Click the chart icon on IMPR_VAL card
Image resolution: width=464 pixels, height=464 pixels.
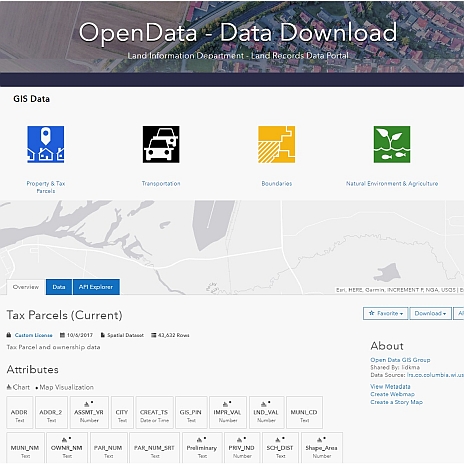225,404
